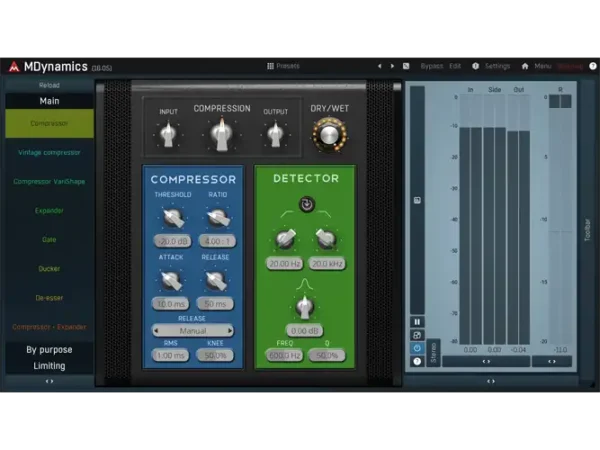
Task: Open the Manual release mode selector
Action: 193,331
